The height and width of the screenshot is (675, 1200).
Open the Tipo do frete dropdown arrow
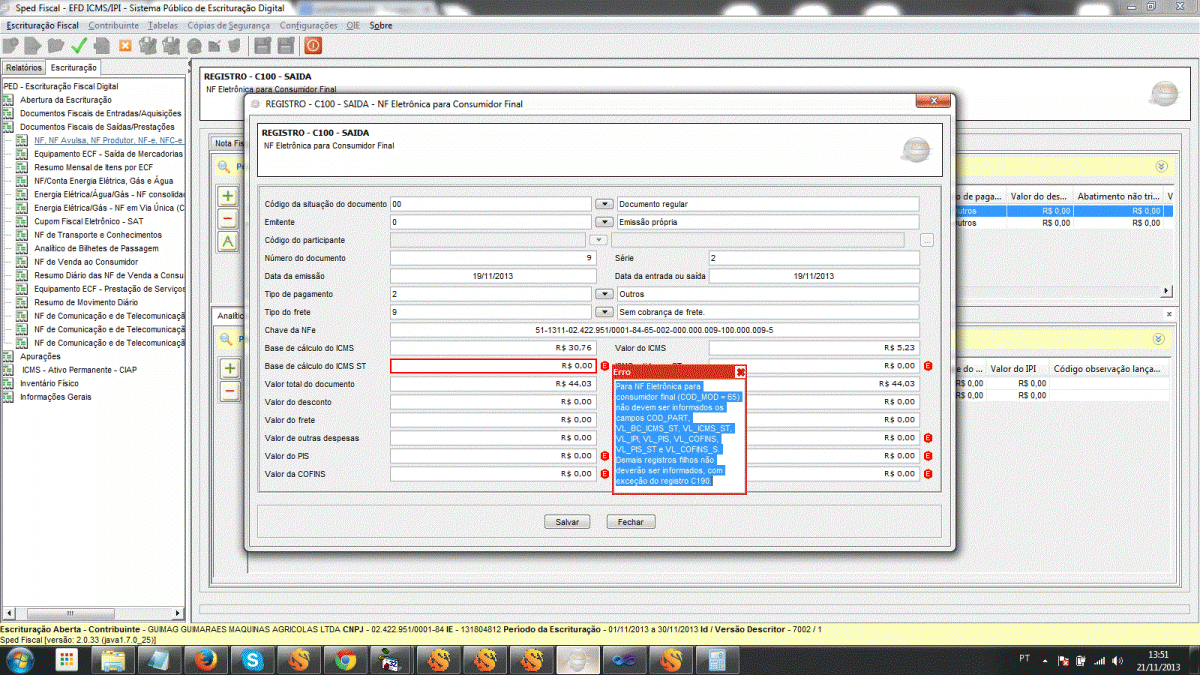[x=604, y=312]
